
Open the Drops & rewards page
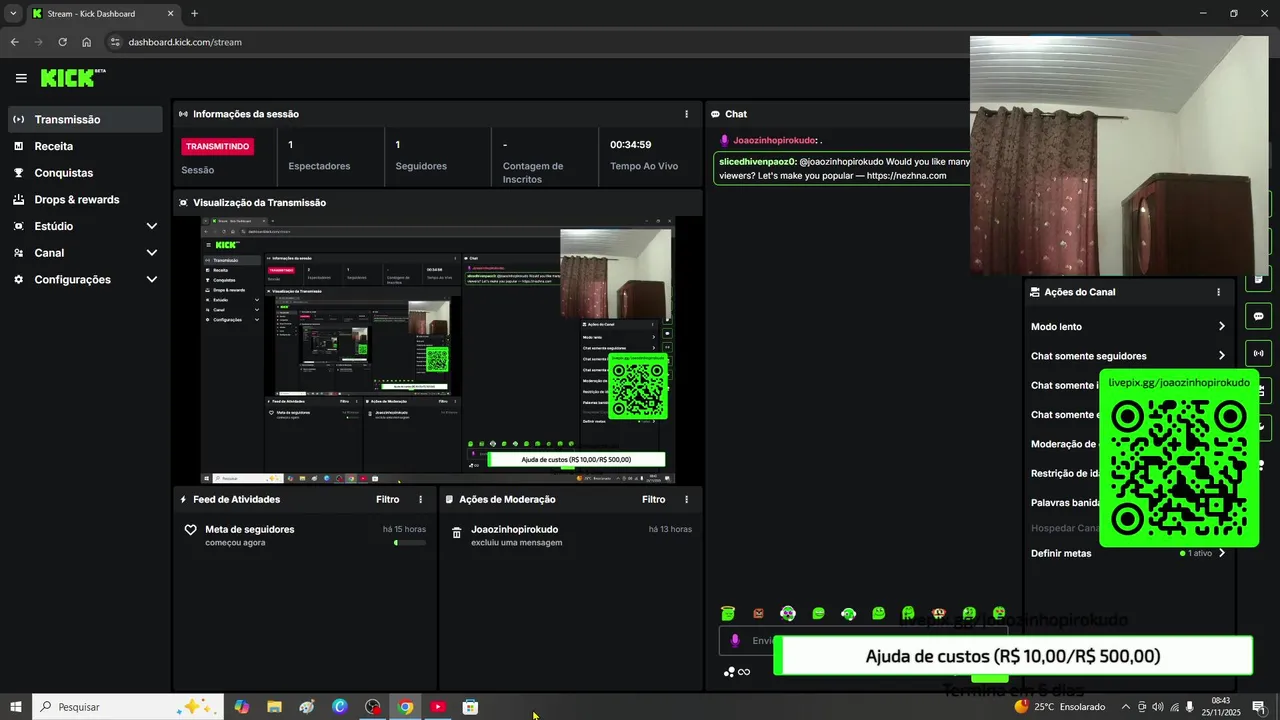pos(85,199)
